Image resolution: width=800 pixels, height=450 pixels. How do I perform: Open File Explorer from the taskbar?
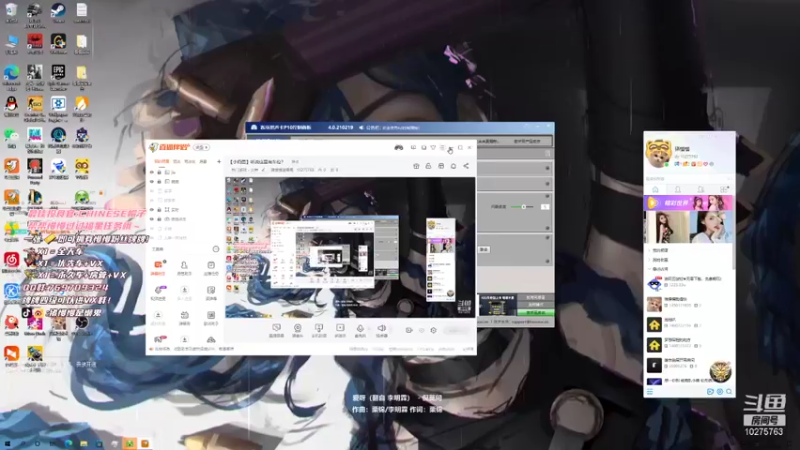83,444
